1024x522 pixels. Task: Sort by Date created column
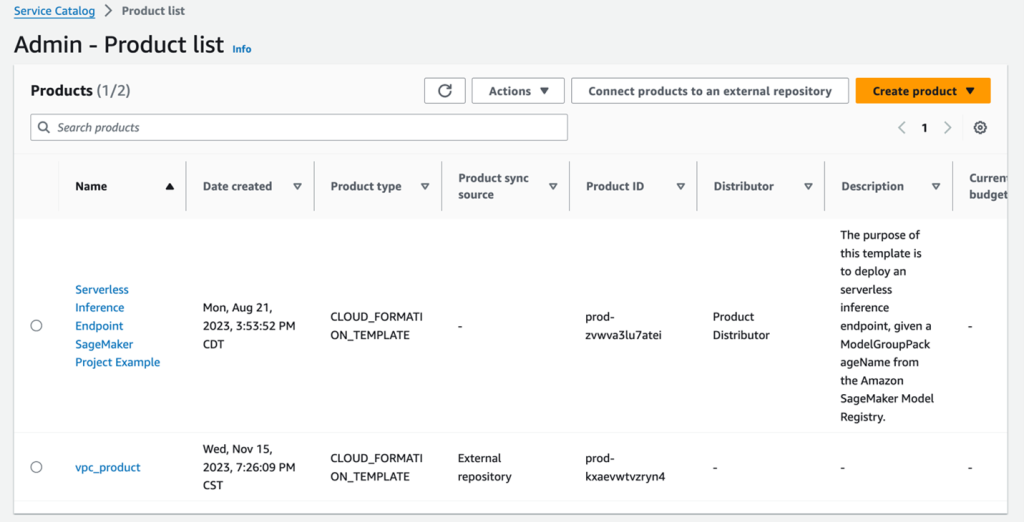point(297,187)
